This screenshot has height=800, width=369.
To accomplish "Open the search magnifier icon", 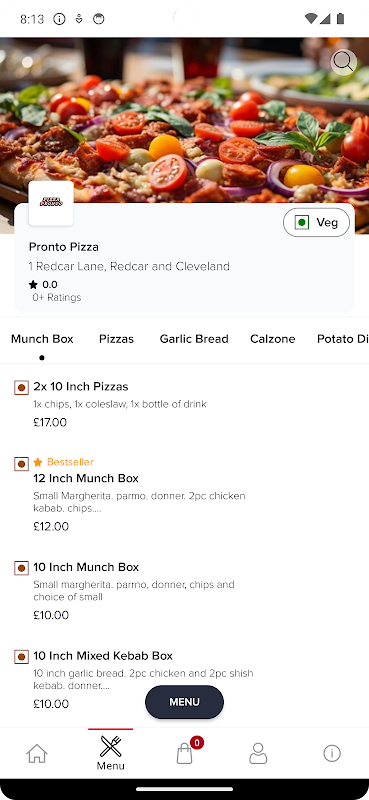I will [x=343, y=62].
